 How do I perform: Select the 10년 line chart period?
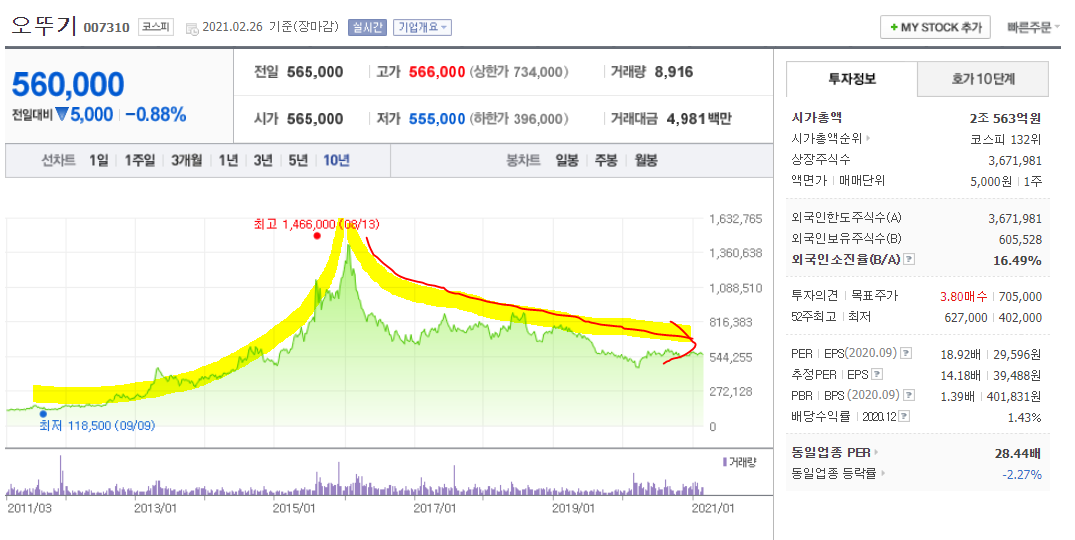point(336,160)
